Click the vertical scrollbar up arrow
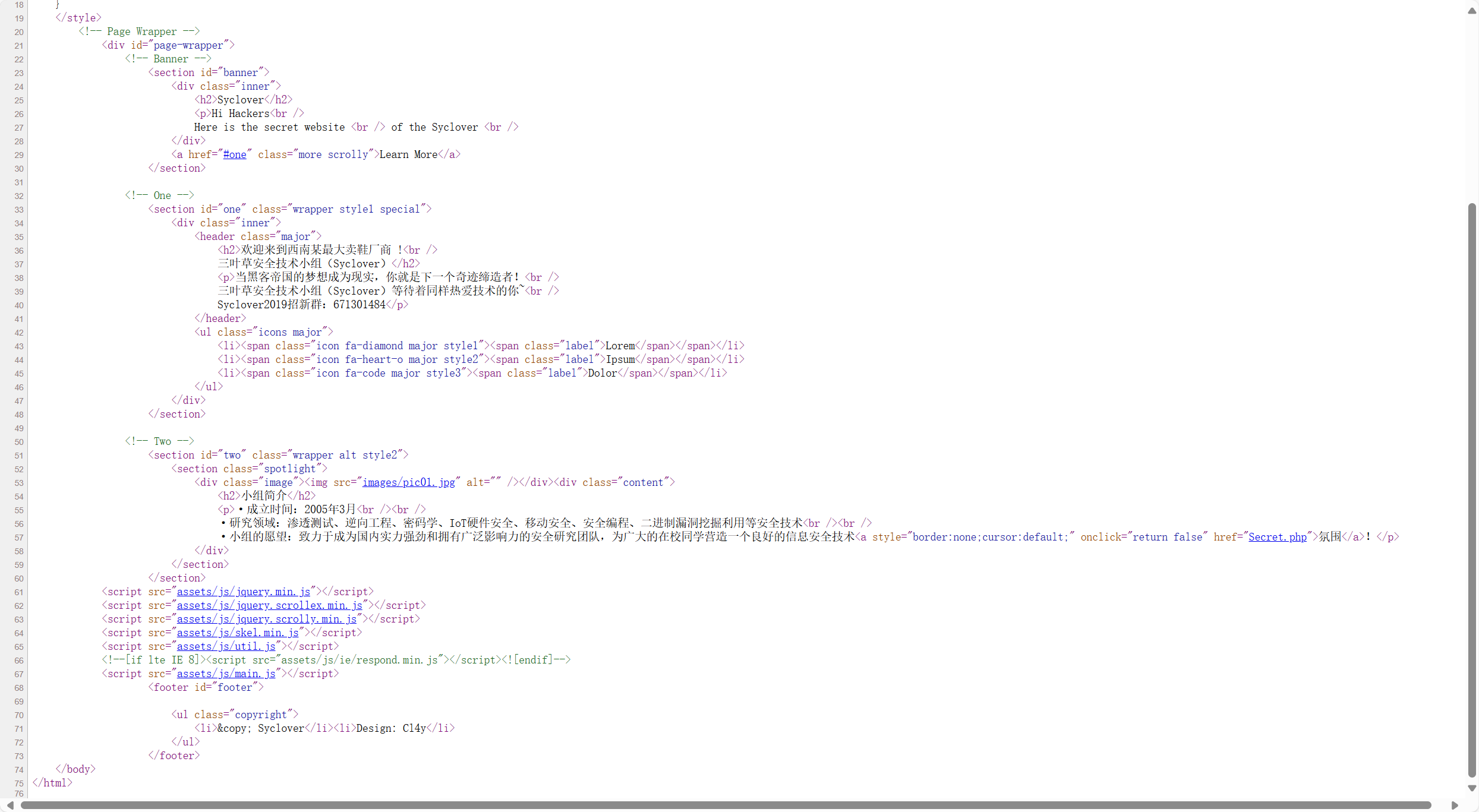Image resolution: width=1479 pixels, height=812 pixels. coord(1471,11)
